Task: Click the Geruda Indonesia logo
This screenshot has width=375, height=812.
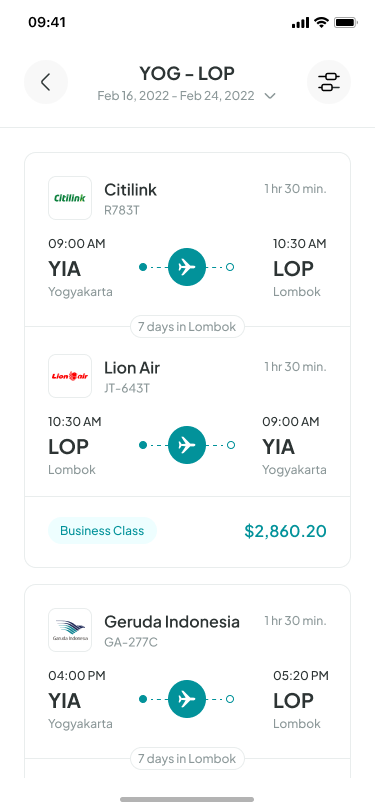Action: pos(70,630)
